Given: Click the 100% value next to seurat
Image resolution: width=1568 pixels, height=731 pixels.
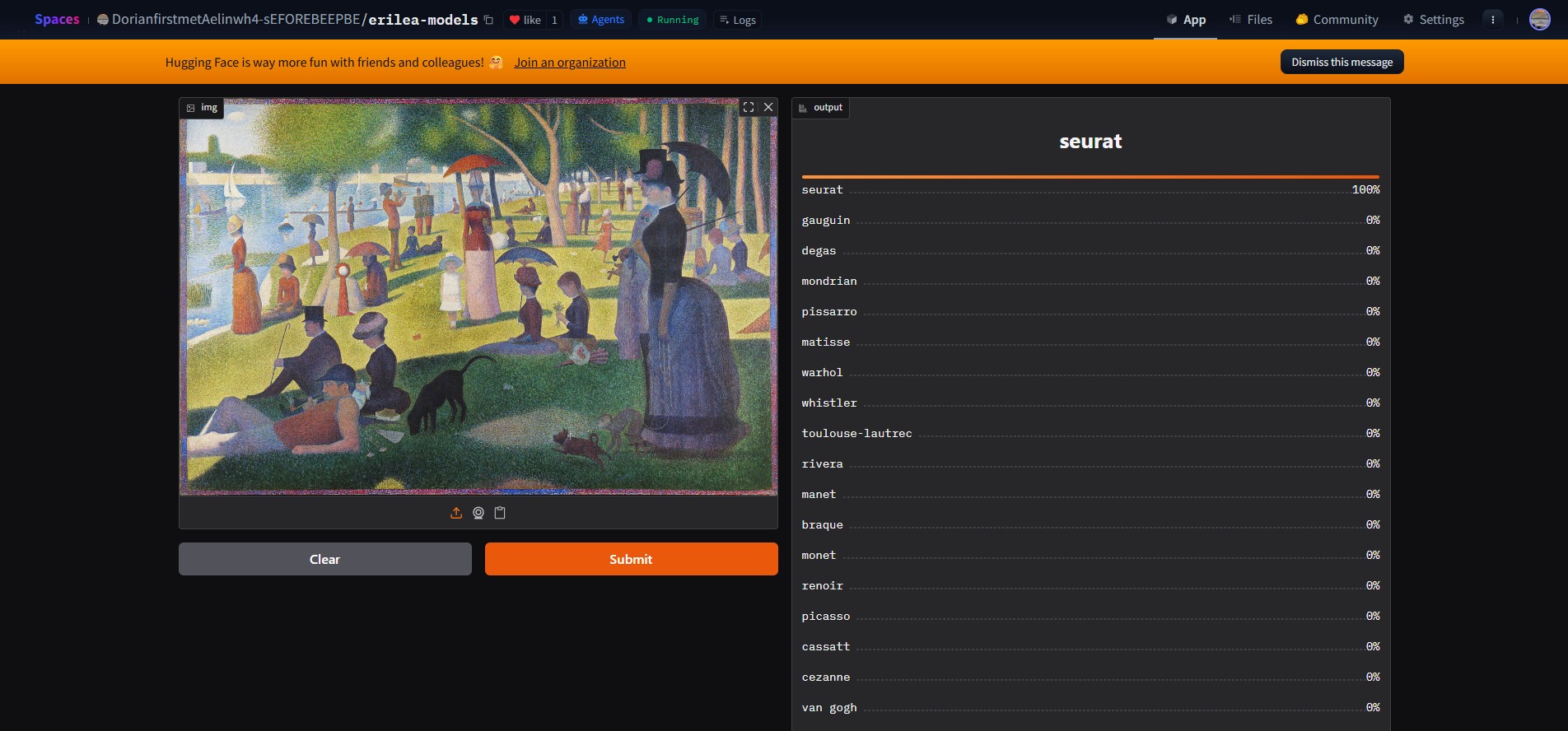Looking at the screenshot, I should tap(1365, 190).
